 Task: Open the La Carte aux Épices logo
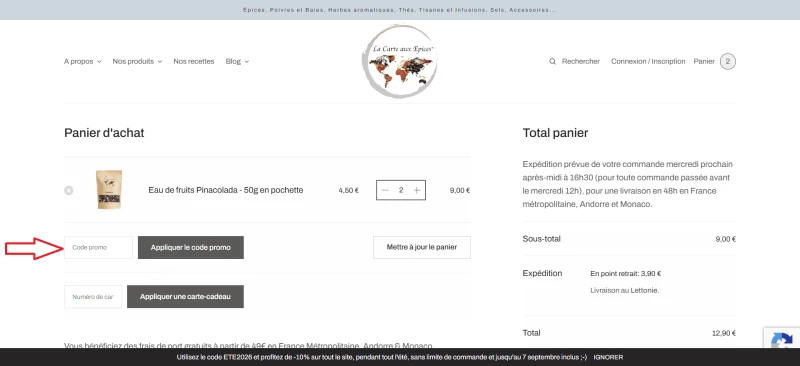[399, 61]
